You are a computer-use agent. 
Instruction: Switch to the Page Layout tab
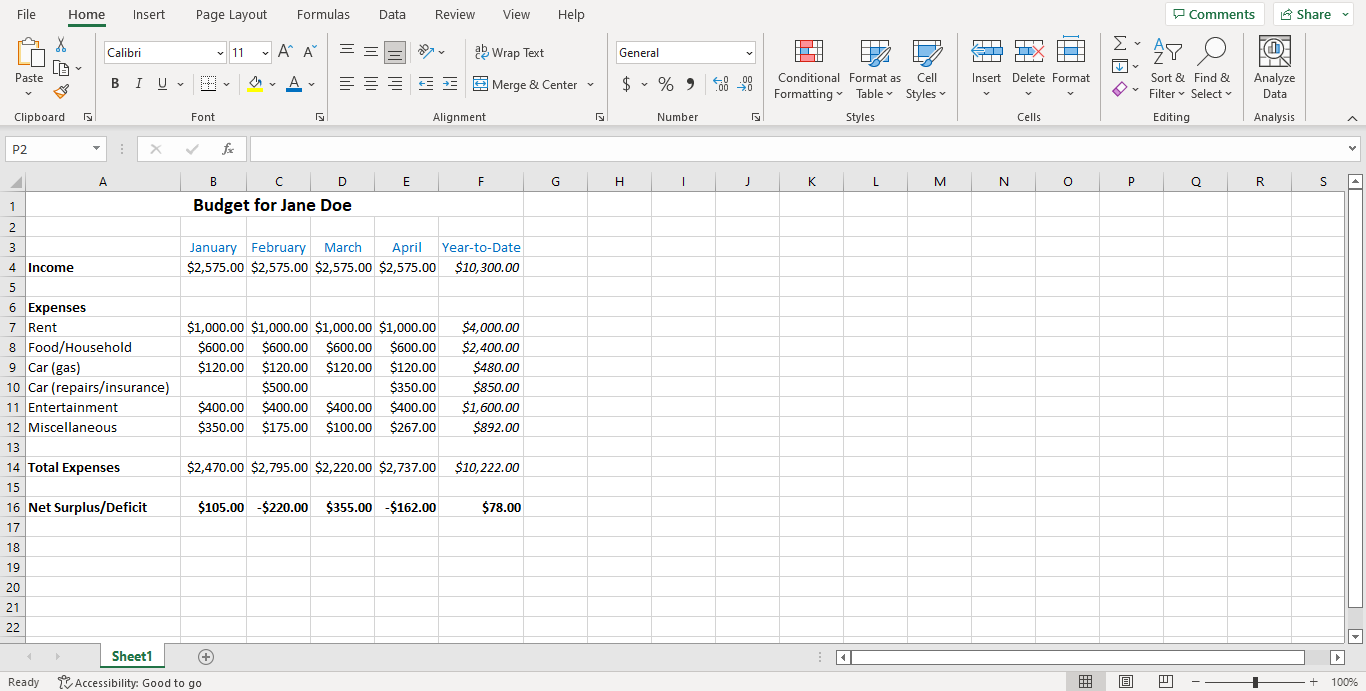(231, 14)
